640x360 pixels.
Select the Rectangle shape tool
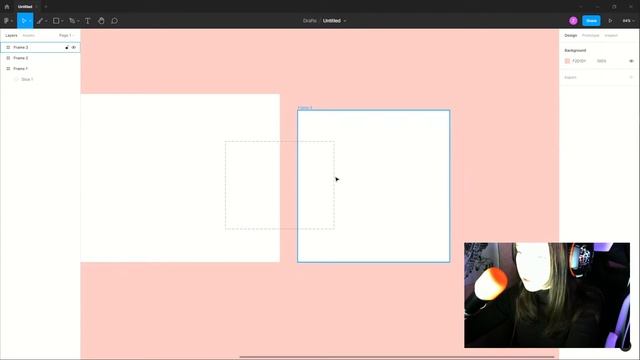click(56, 20)
